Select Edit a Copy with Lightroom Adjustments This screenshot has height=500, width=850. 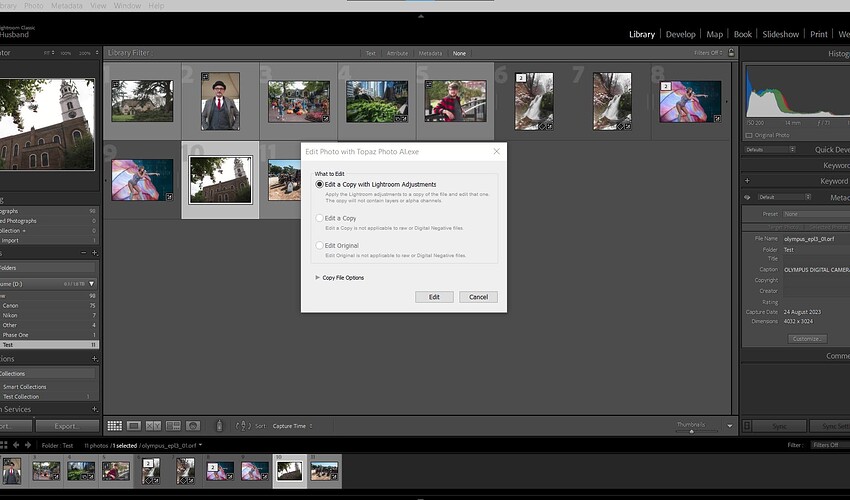click(x=320, y=184)
